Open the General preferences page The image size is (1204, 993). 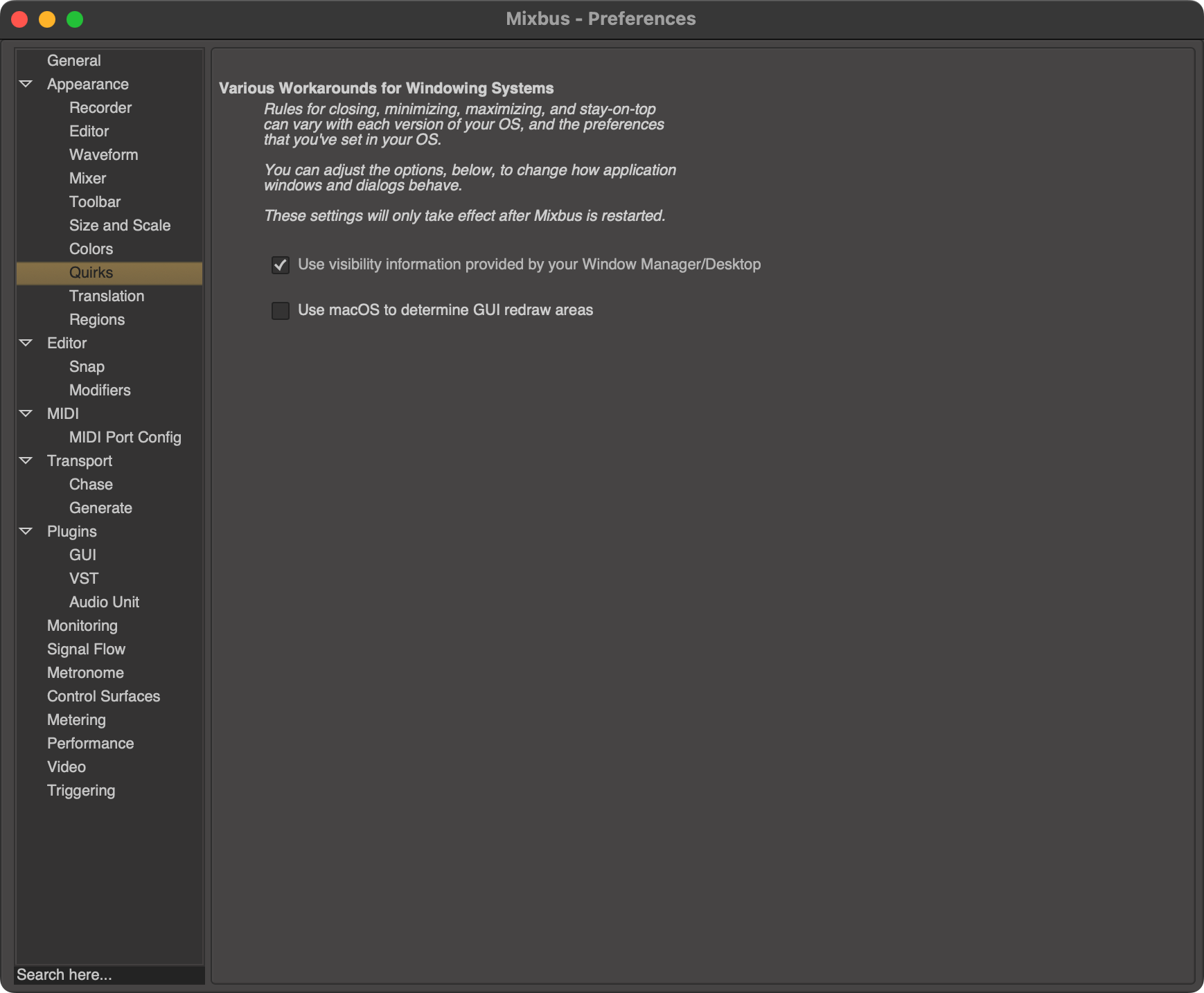click(74, 60)
